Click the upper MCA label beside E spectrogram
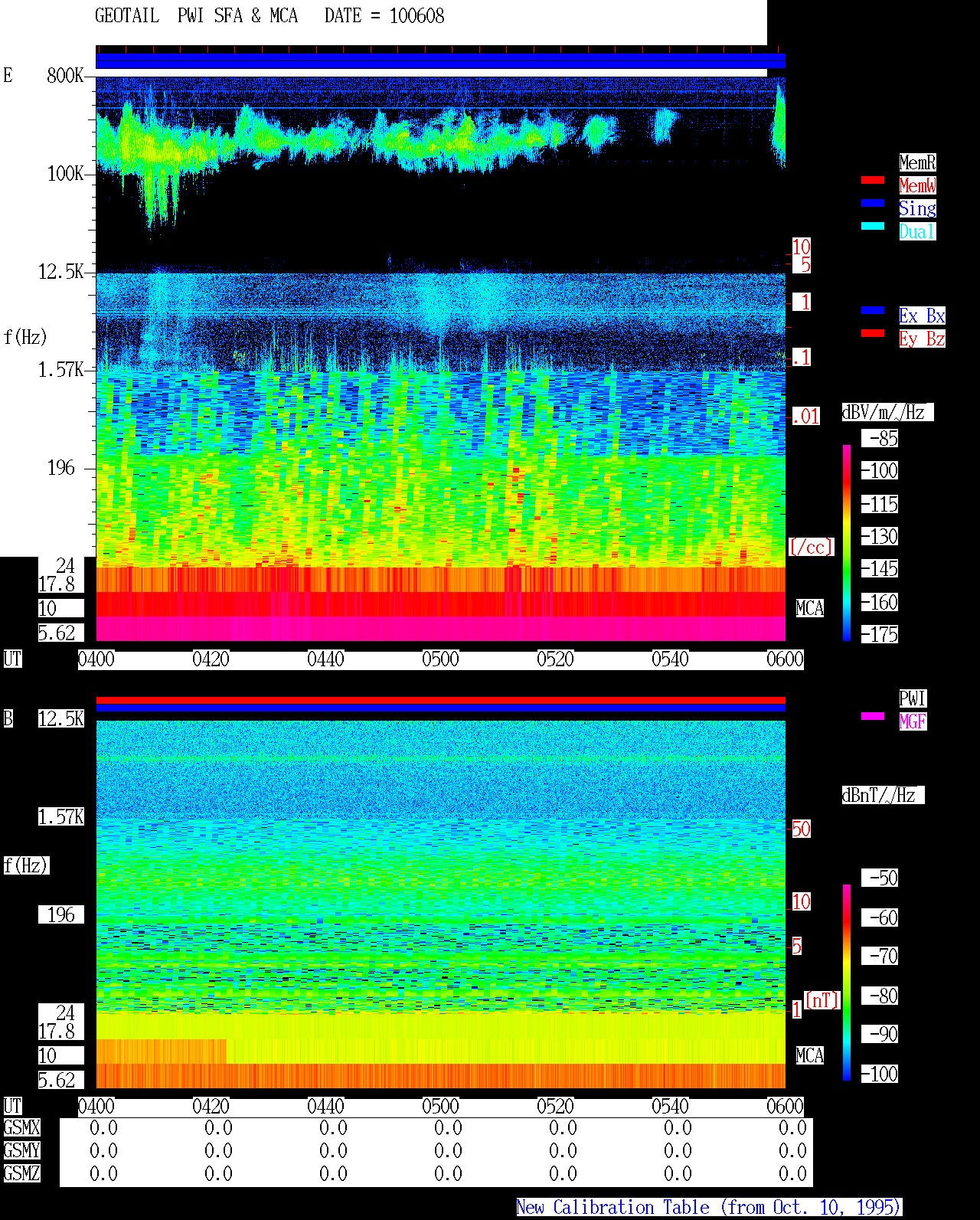This screenshot has height=1220, width=980. [810, 609]
